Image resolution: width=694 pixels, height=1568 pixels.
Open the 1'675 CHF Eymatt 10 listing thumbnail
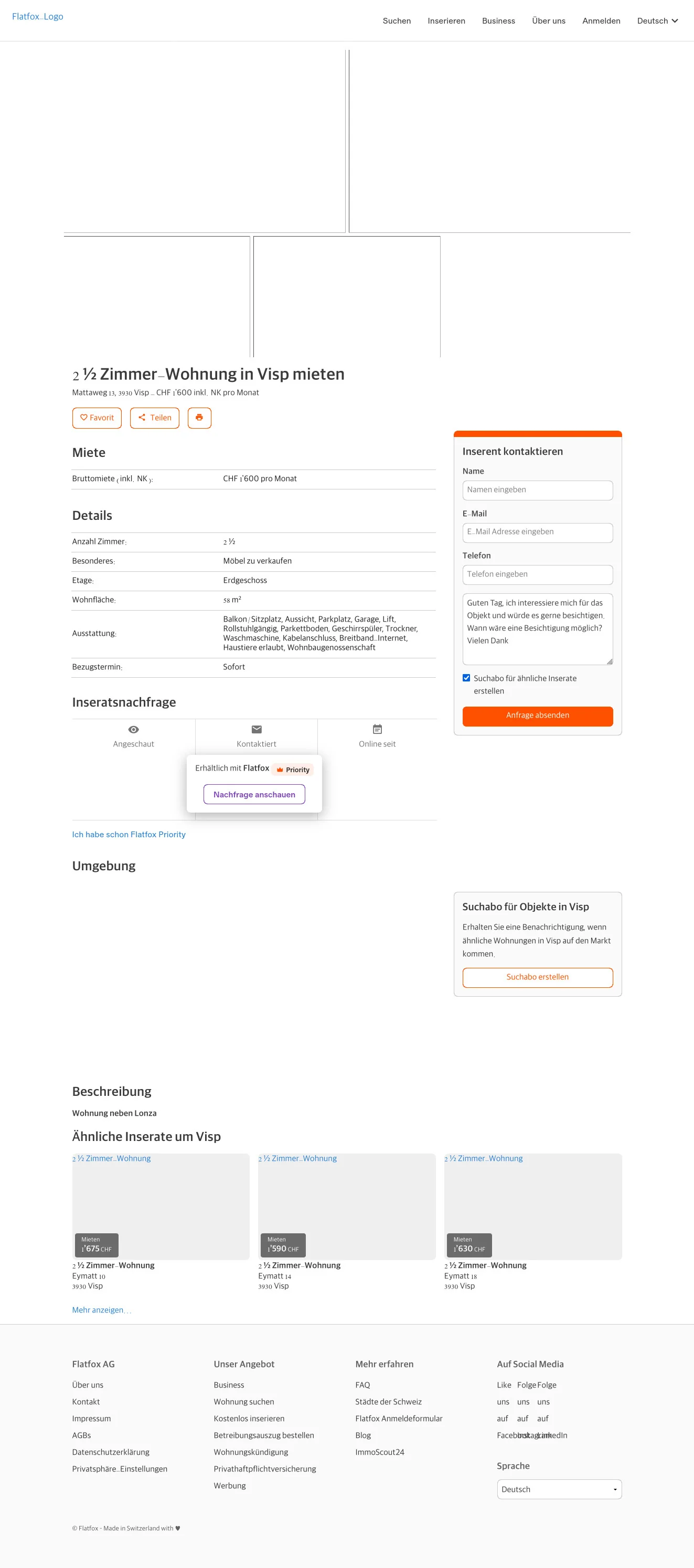tap(161, 1206)
